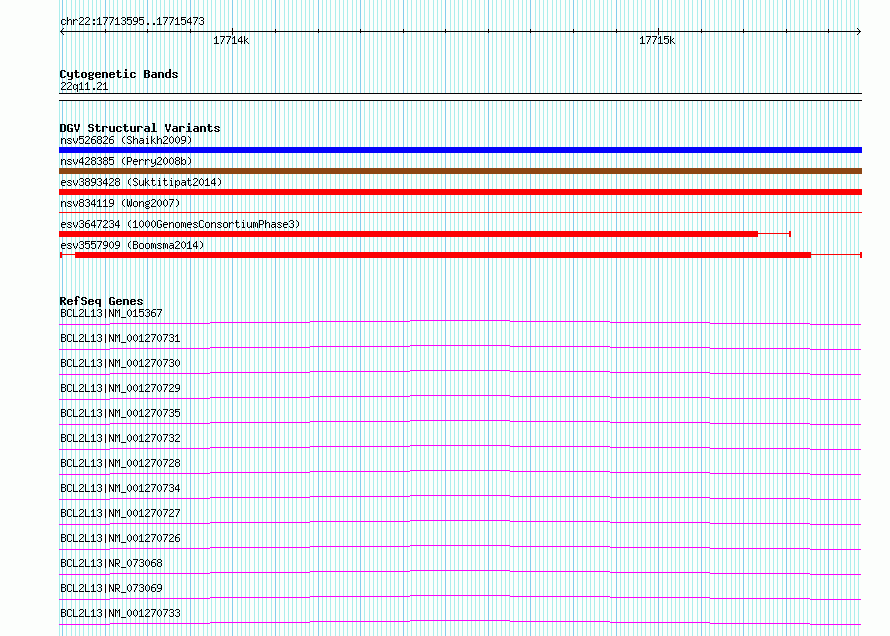The image size is (890, 636).
Task: Click the BCL2L13|NM_001270733 transcript label
Action: coord(120,613)
